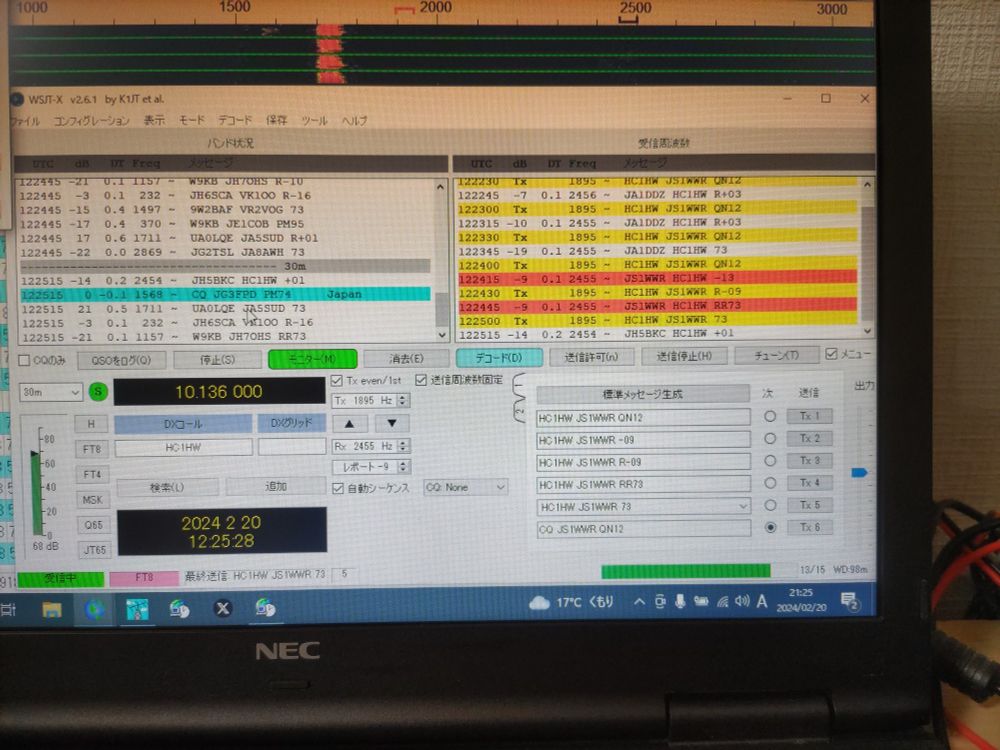Screen dimensions: 1000x750
Task: Select the next radio button for Tx 2
Action: 770,438
